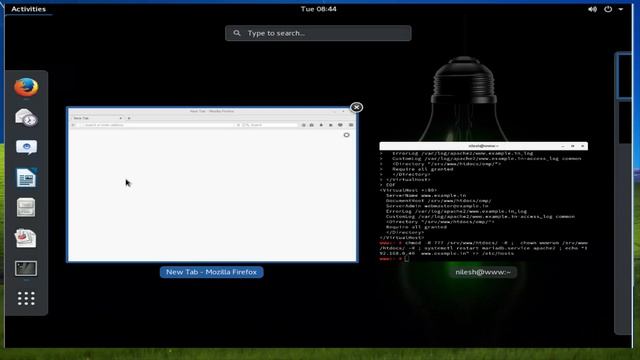Open the Terminal icon in the dock
Screen dimensions: 640x360
point(26,269)
